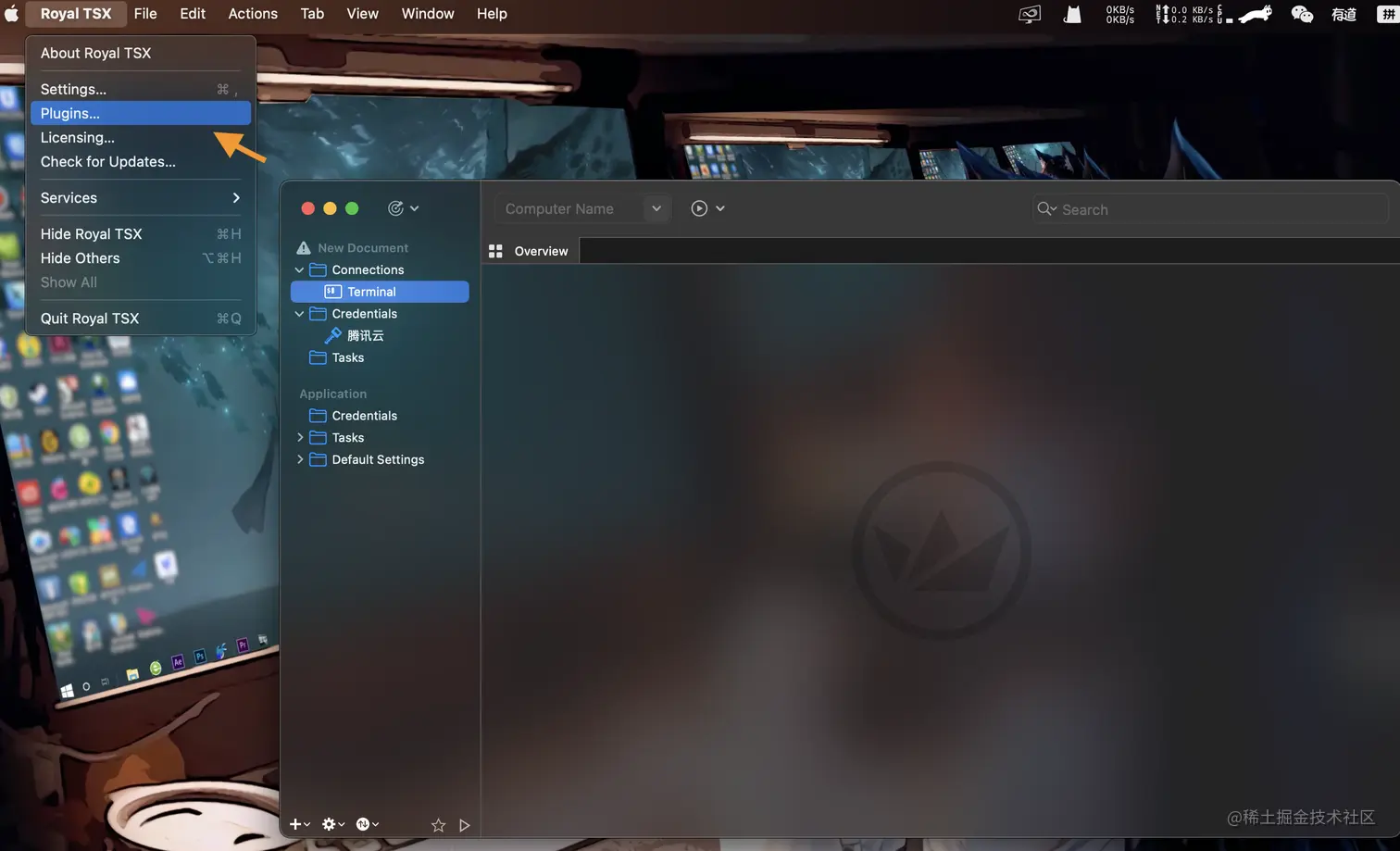Screen dimensions: 1400x851
Task: Open the gear actions menu
Action: point(333,824)
